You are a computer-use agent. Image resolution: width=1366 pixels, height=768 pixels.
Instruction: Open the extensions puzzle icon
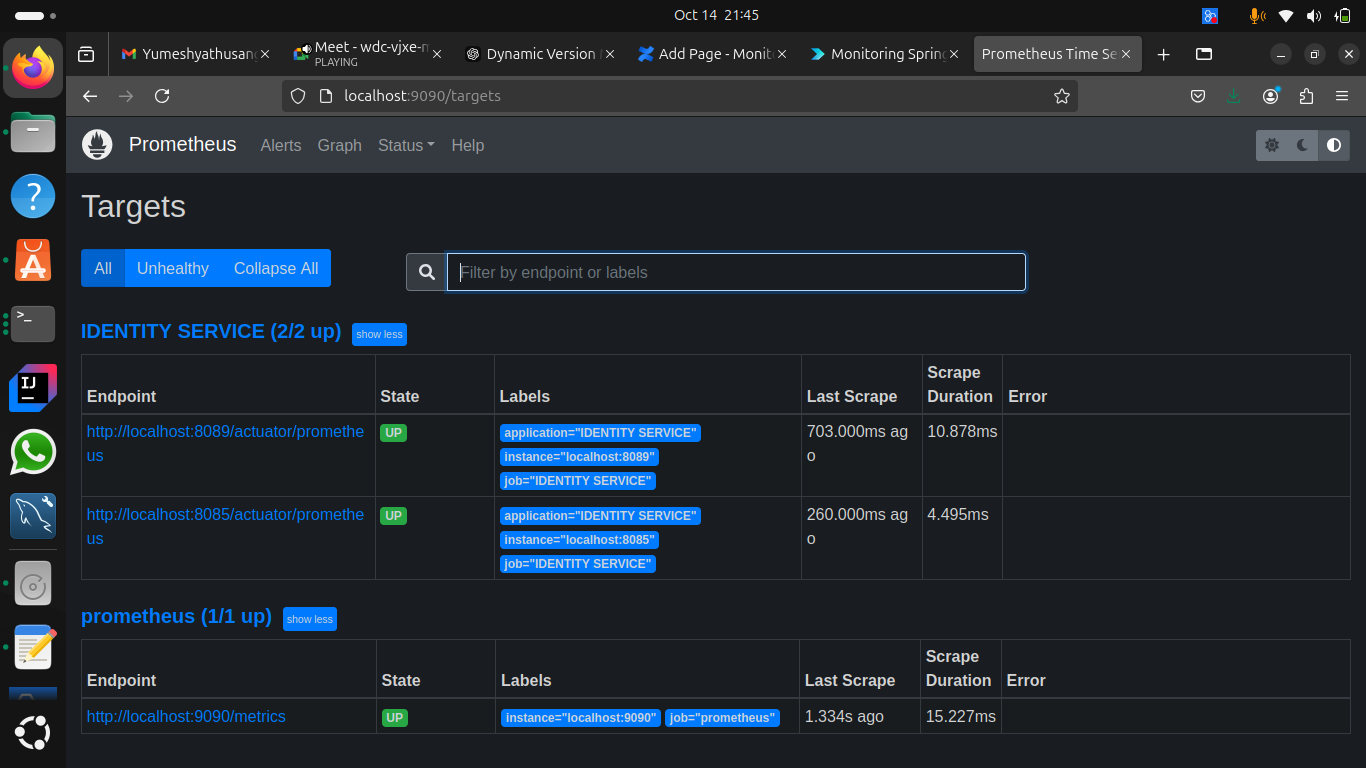(x=1306, y=96)
